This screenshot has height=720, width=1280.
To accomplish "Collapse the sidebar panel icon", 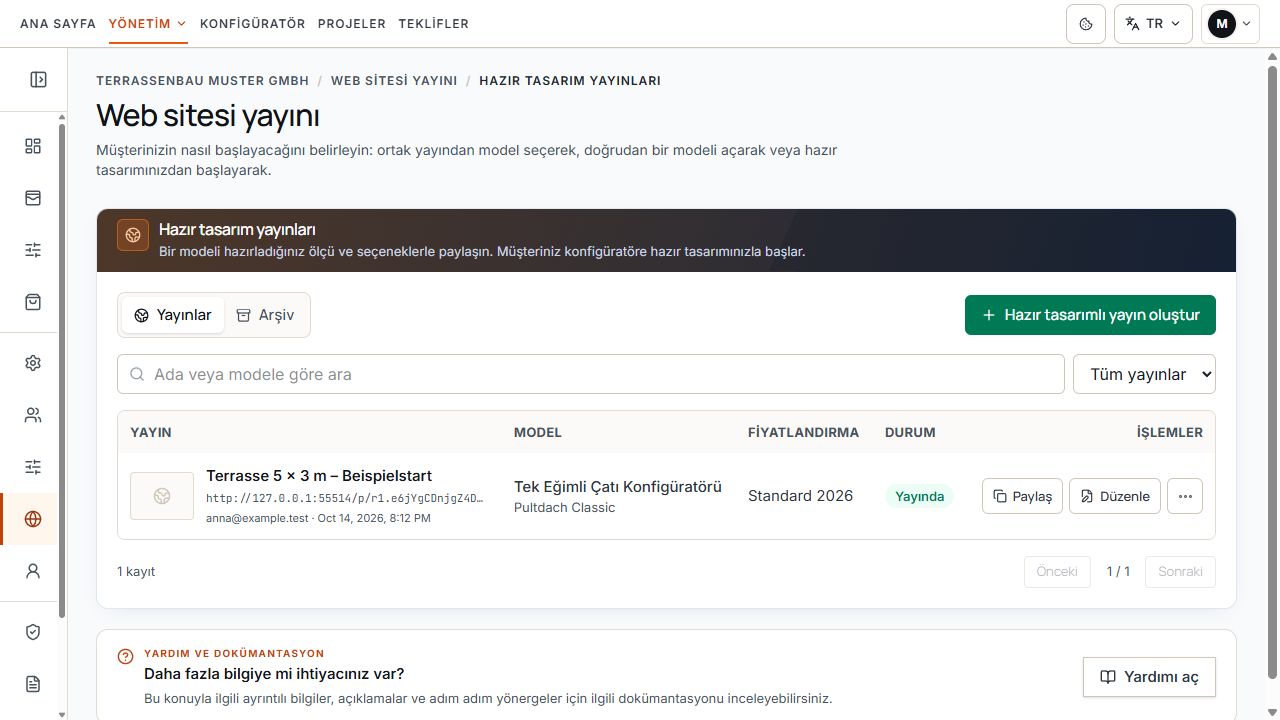I will [38, 79].
